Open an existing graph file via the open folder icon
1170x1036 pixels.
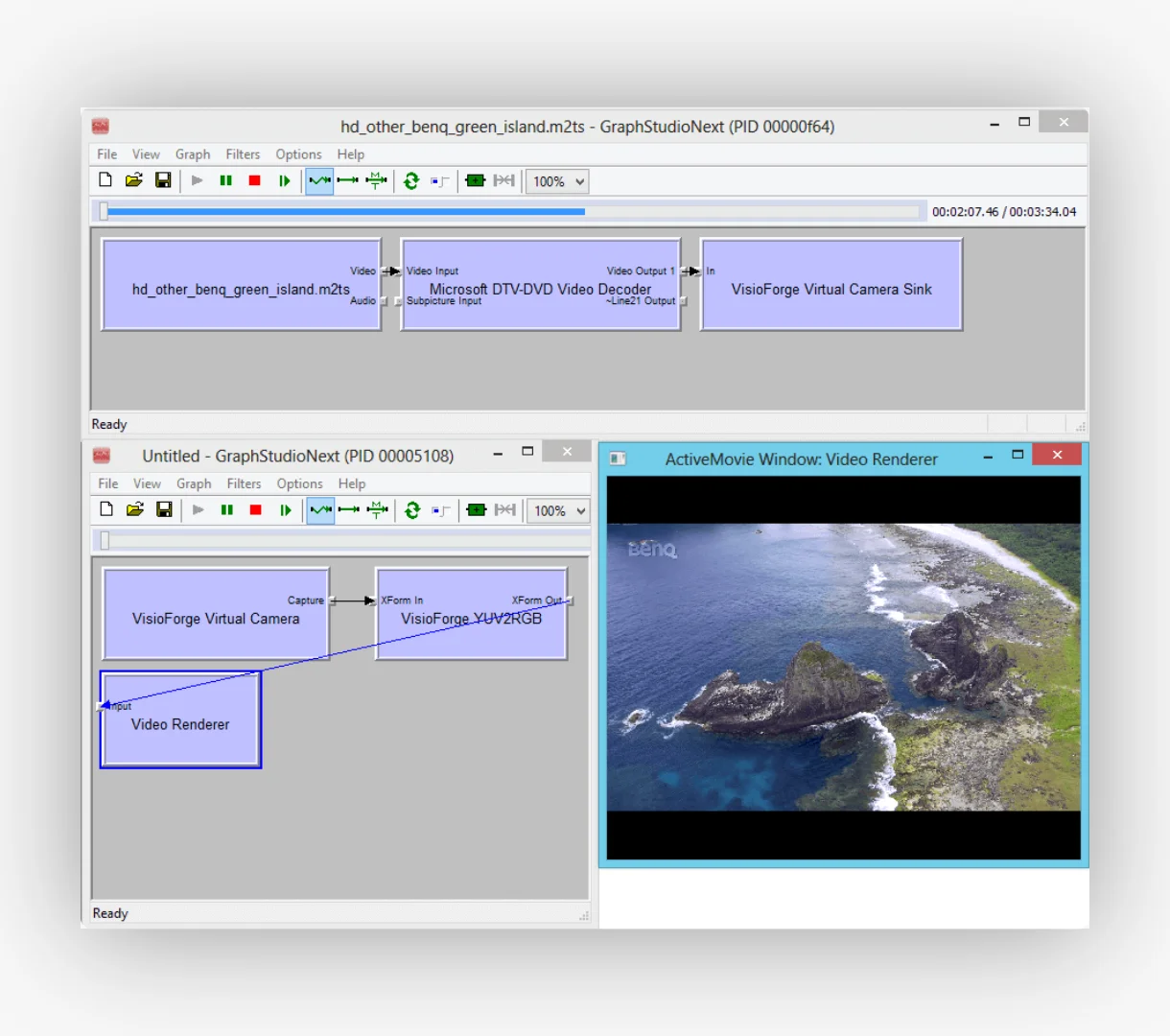click(x=133, y=180)
